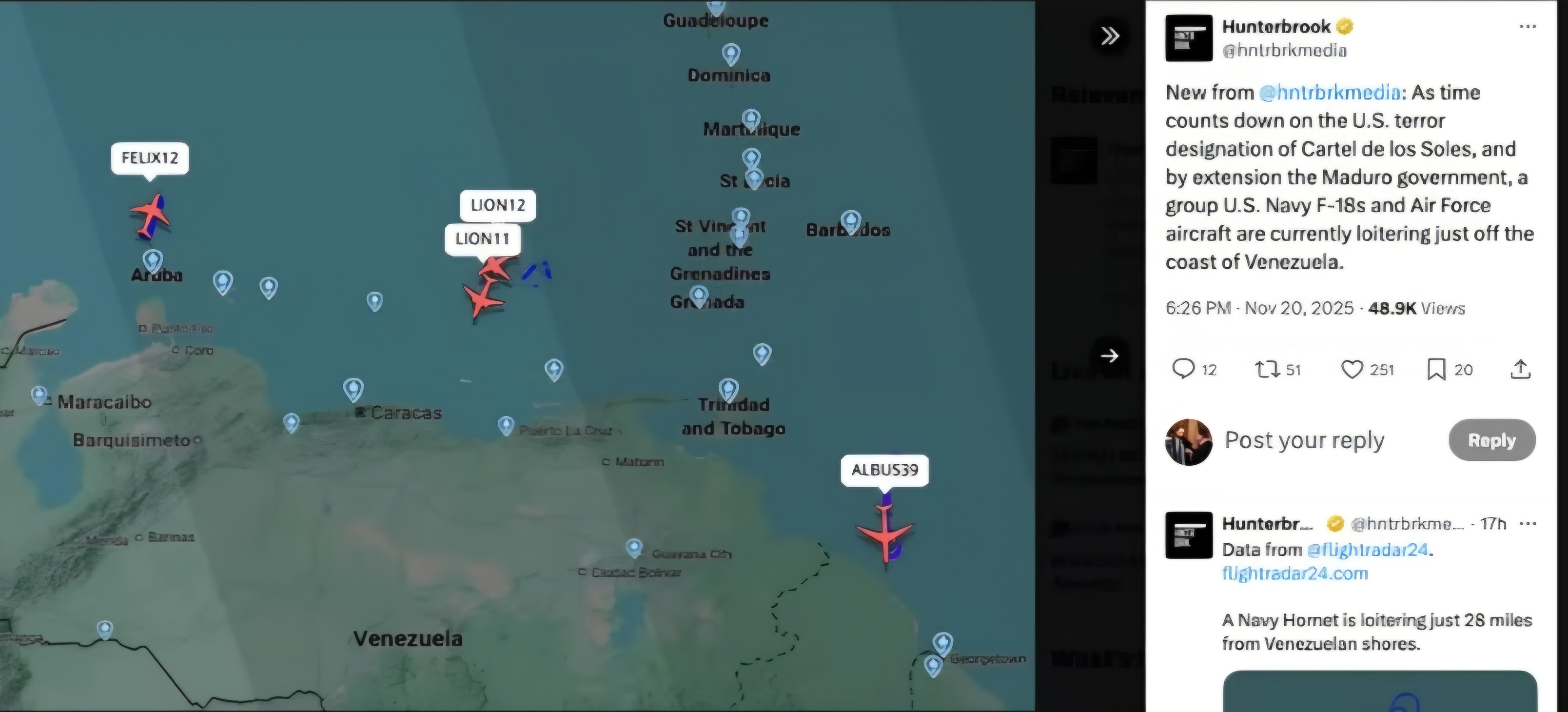Open the more options menu on main post
Screen dimensions: 1568x712
click(x=1527, y=26)
